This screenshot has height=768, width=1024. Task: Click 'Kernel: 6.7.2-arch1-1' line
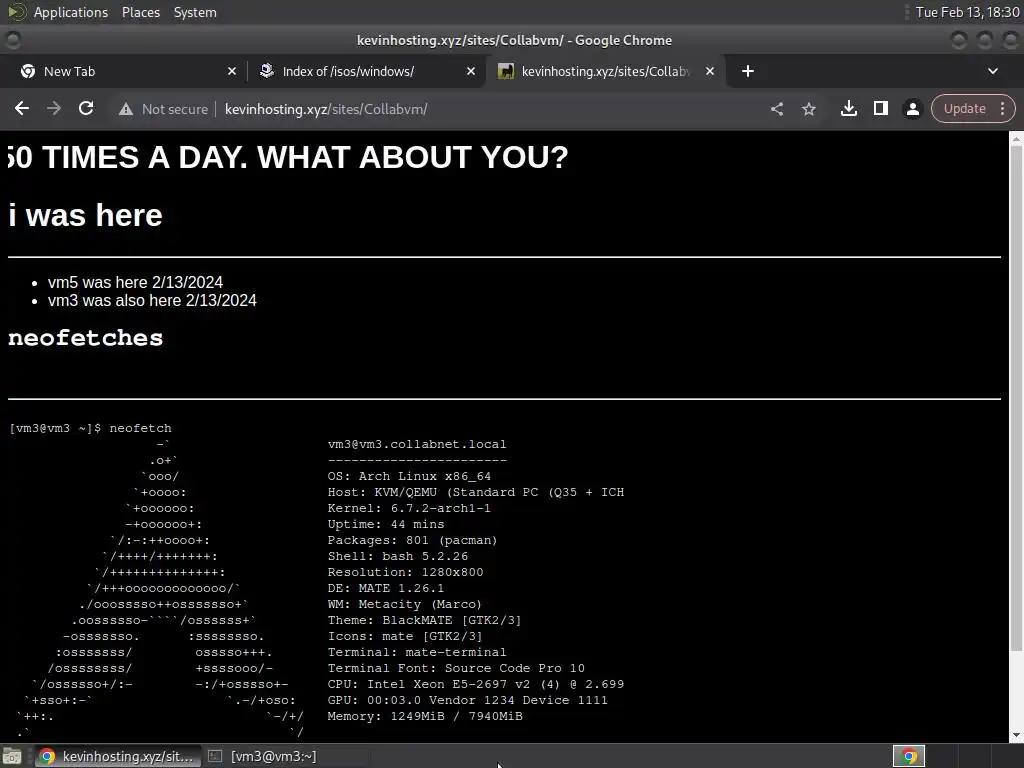[409, 508]
